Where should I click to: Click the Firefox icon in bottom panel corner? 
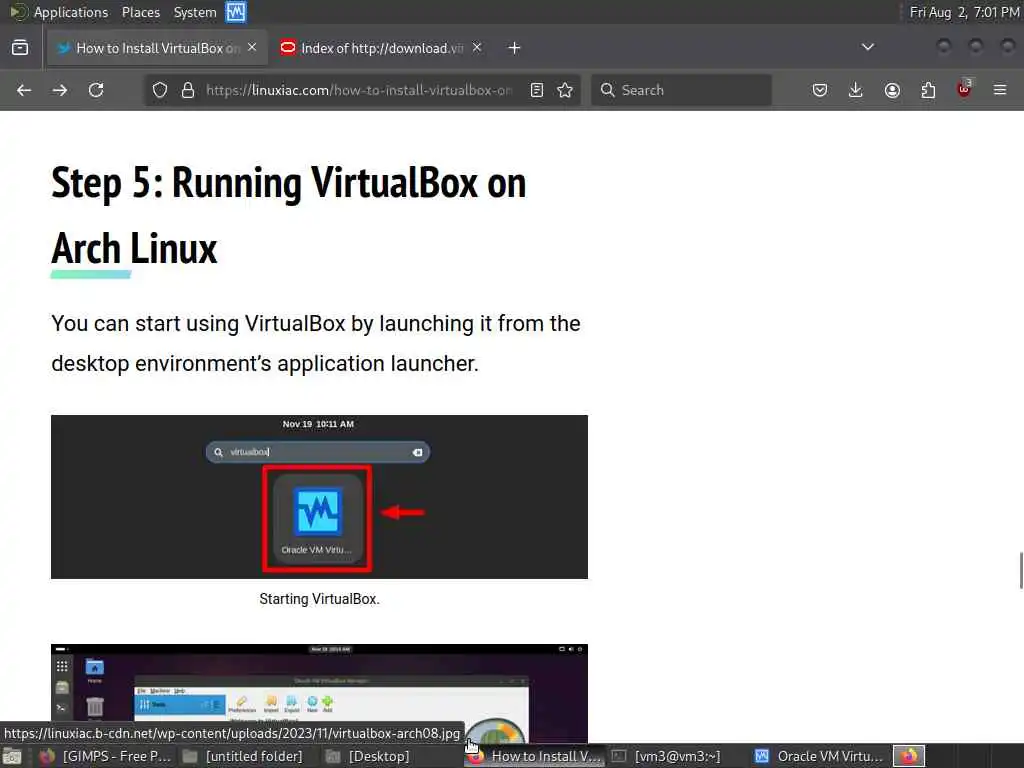pyautogui.click(x=909, y=756)
